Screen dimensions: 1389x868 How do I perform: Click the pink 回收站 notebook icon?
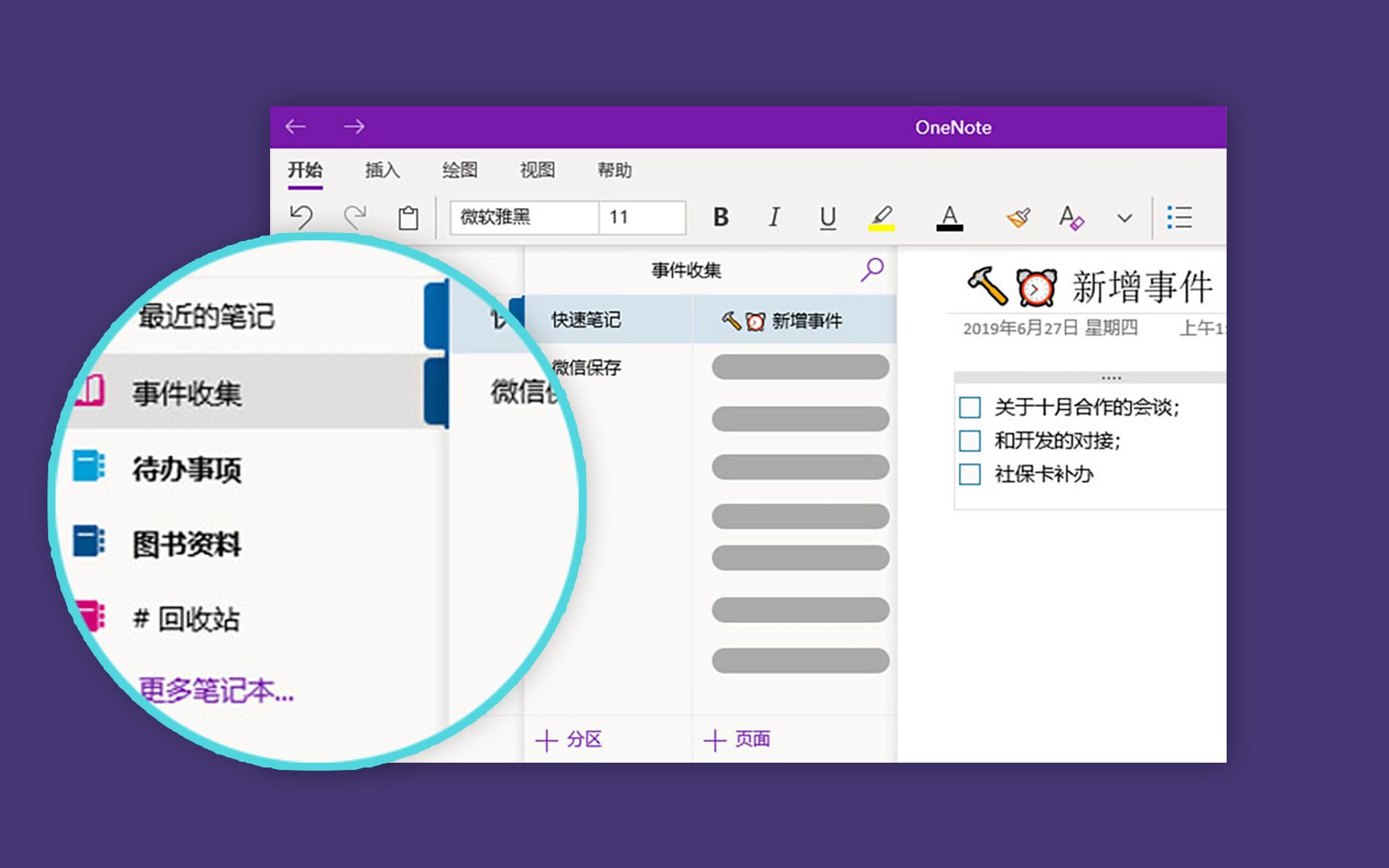tap(91, 616)
